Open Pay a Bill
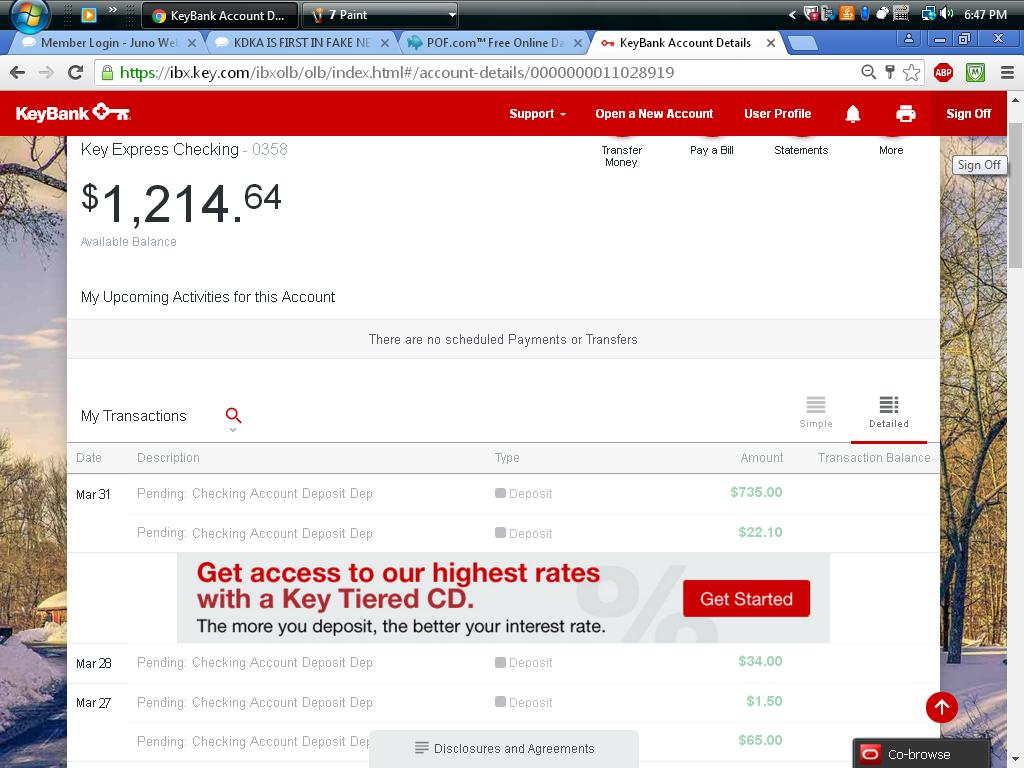The image size is (1024, 768). (712, 150)
